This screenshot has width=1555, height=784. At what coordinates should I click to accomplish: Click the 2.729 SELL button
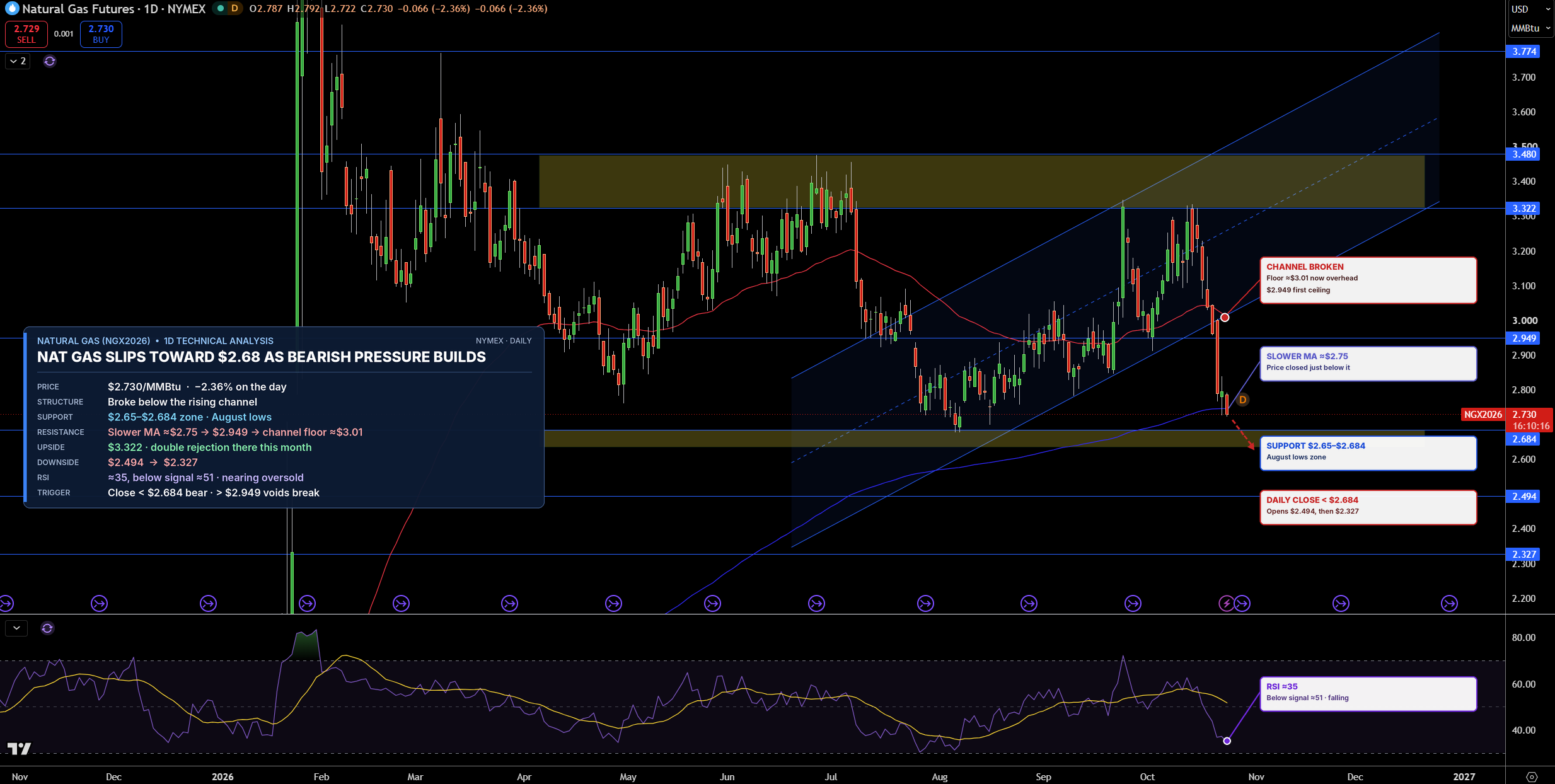[x=26, y=34]
